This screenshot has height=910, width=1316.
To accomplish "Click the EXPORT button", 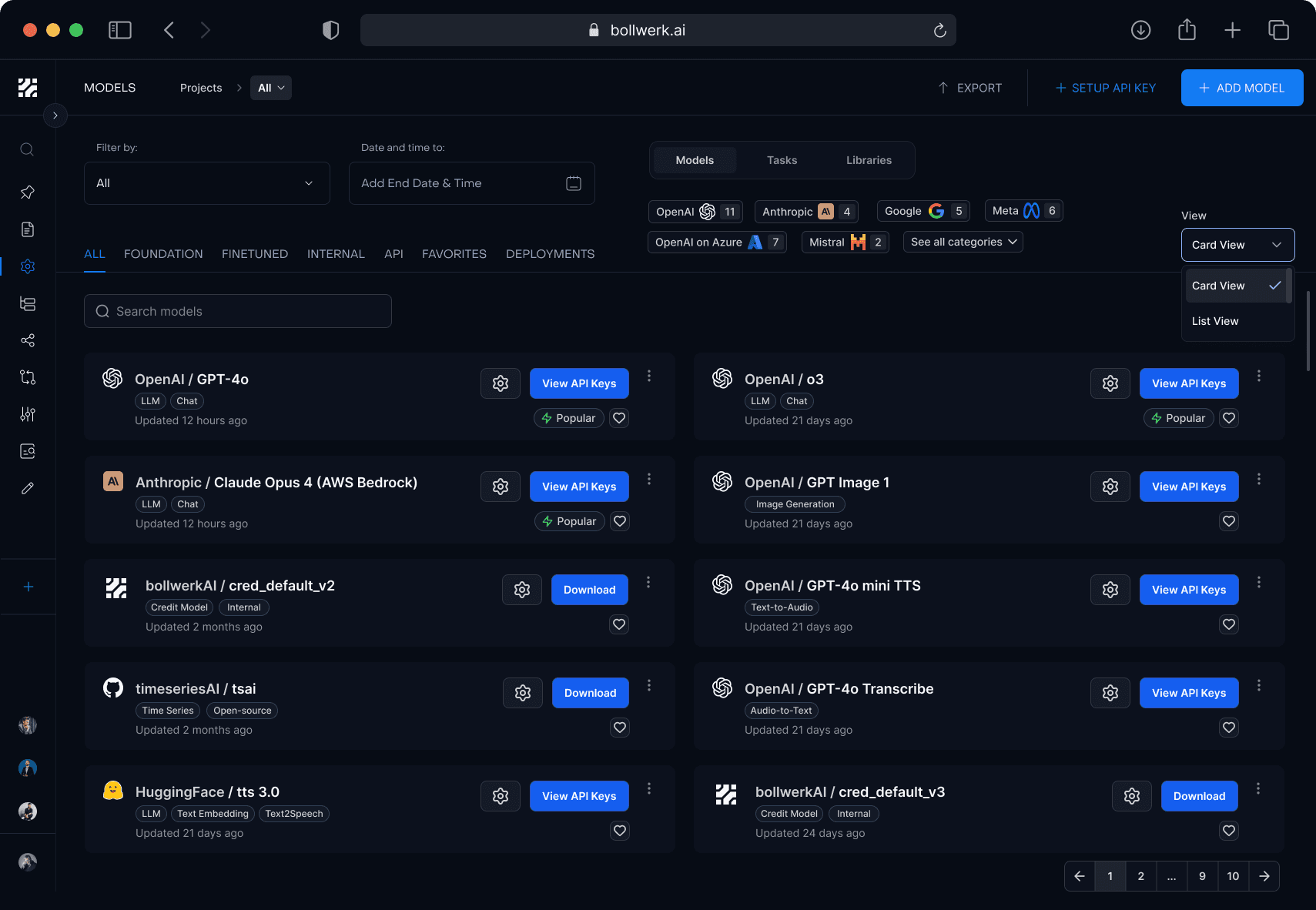I will [969, 88].
